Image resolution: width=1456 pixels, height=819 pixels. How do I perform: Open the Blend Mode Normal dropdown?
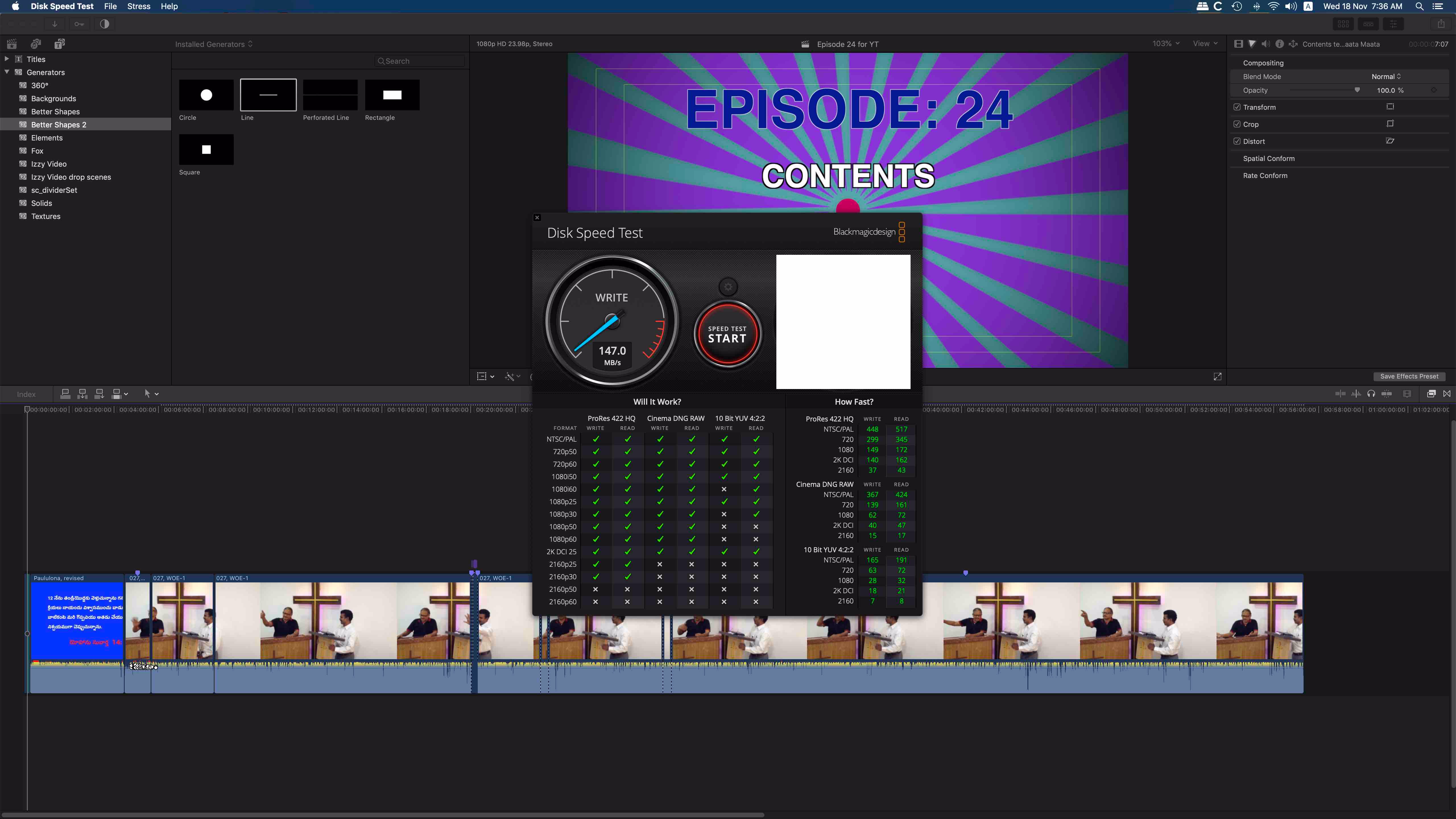pyautogui.click(x=1386, y=76)
